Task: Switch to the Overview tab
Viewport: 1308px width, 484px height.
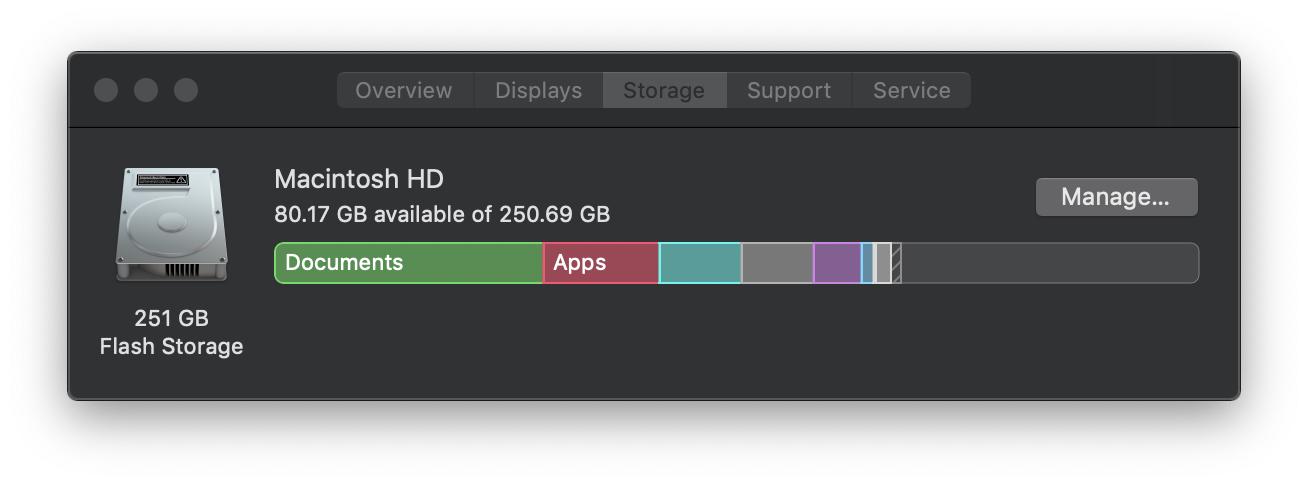Action: 404,90
